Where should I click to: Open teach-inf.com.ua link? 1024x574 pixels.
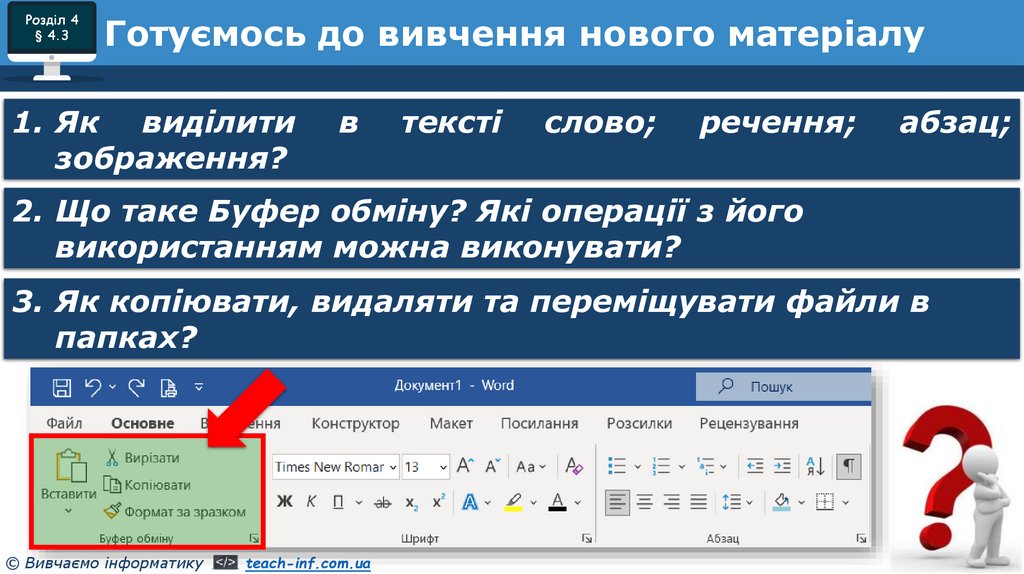coord(308,563)
